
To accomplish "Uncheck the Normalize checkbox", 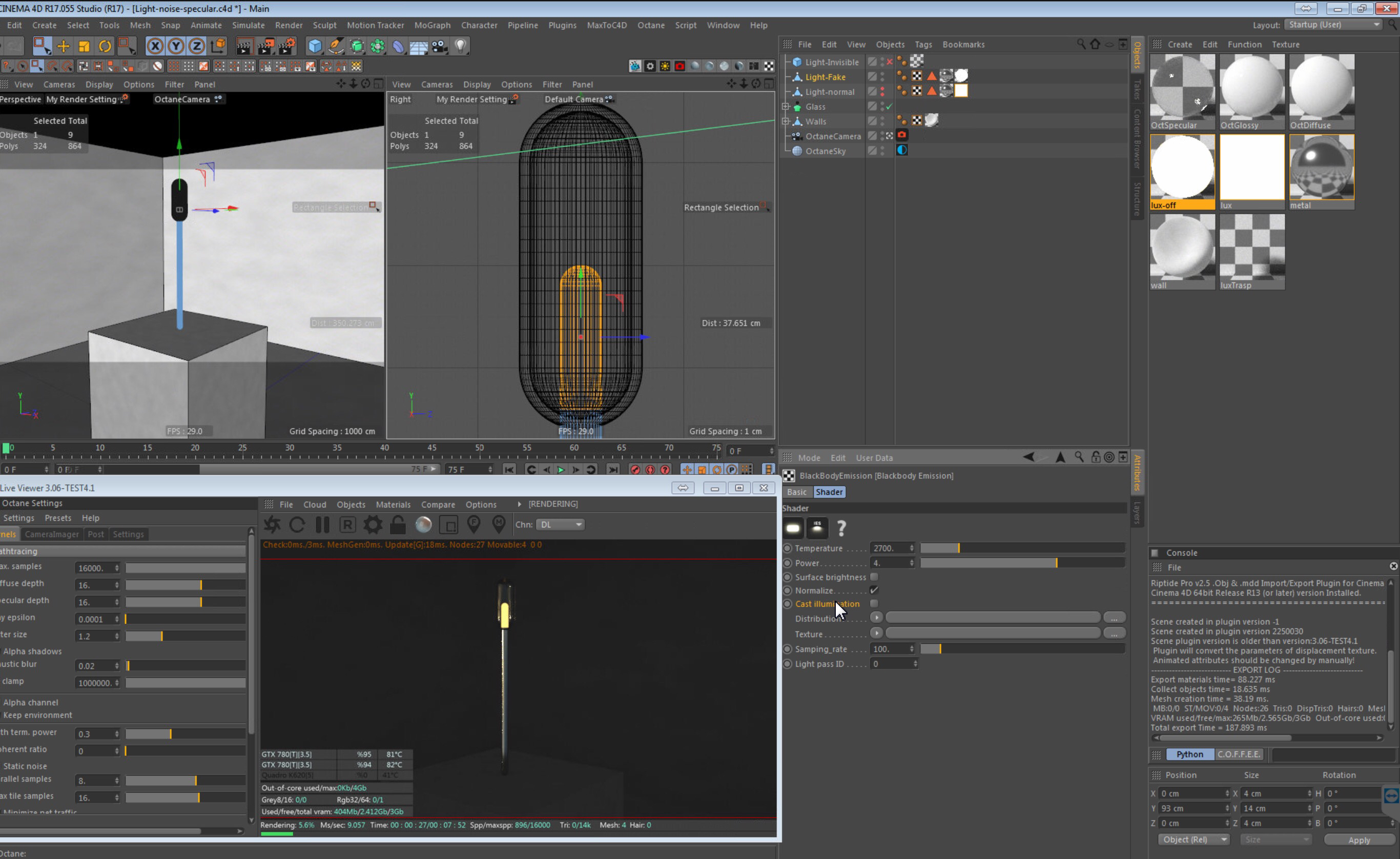I will tap(874, 590).
